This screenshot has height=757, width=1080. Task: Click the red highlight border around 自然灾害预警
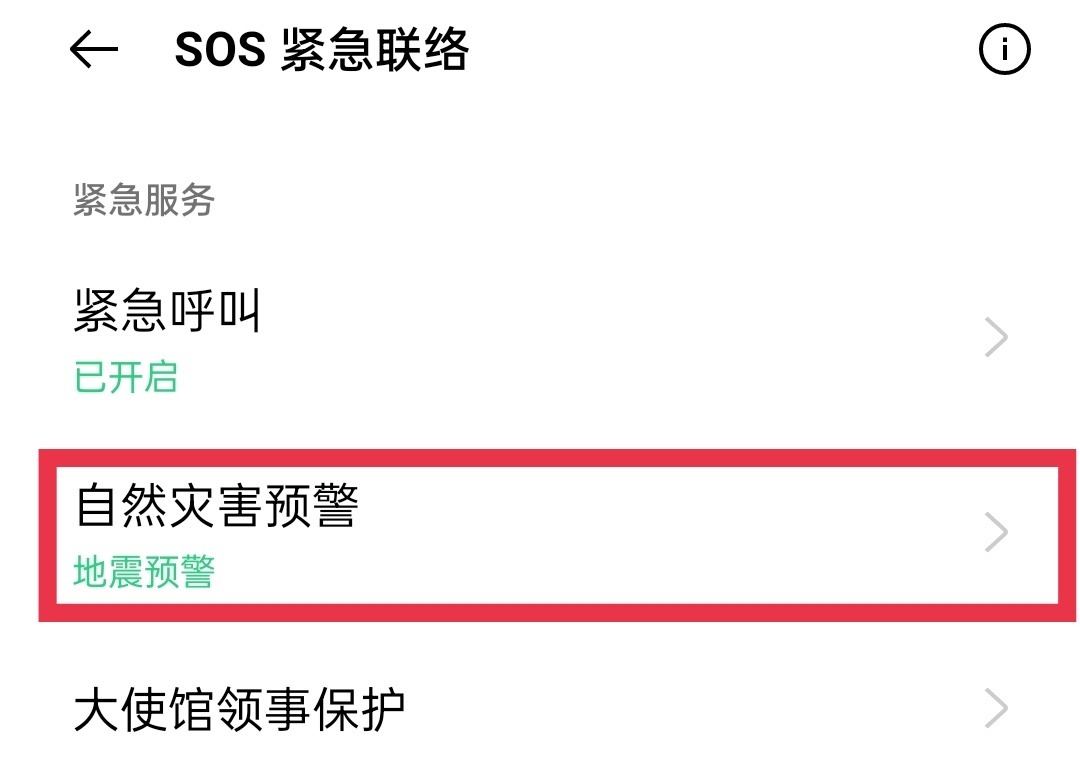(x=557, y=458)
